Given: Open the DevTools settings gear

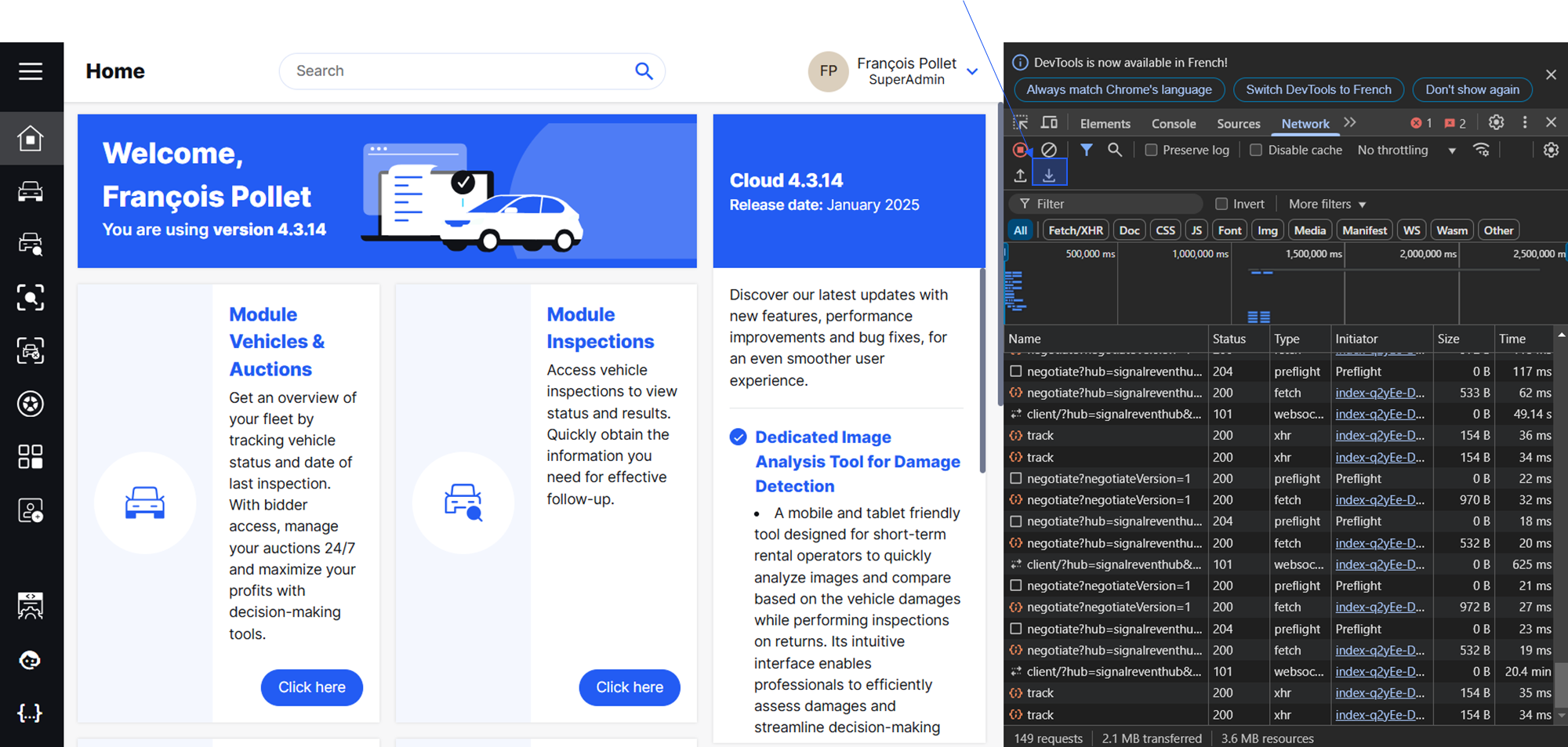Looking at the screenshot, I should (1496, 122).
